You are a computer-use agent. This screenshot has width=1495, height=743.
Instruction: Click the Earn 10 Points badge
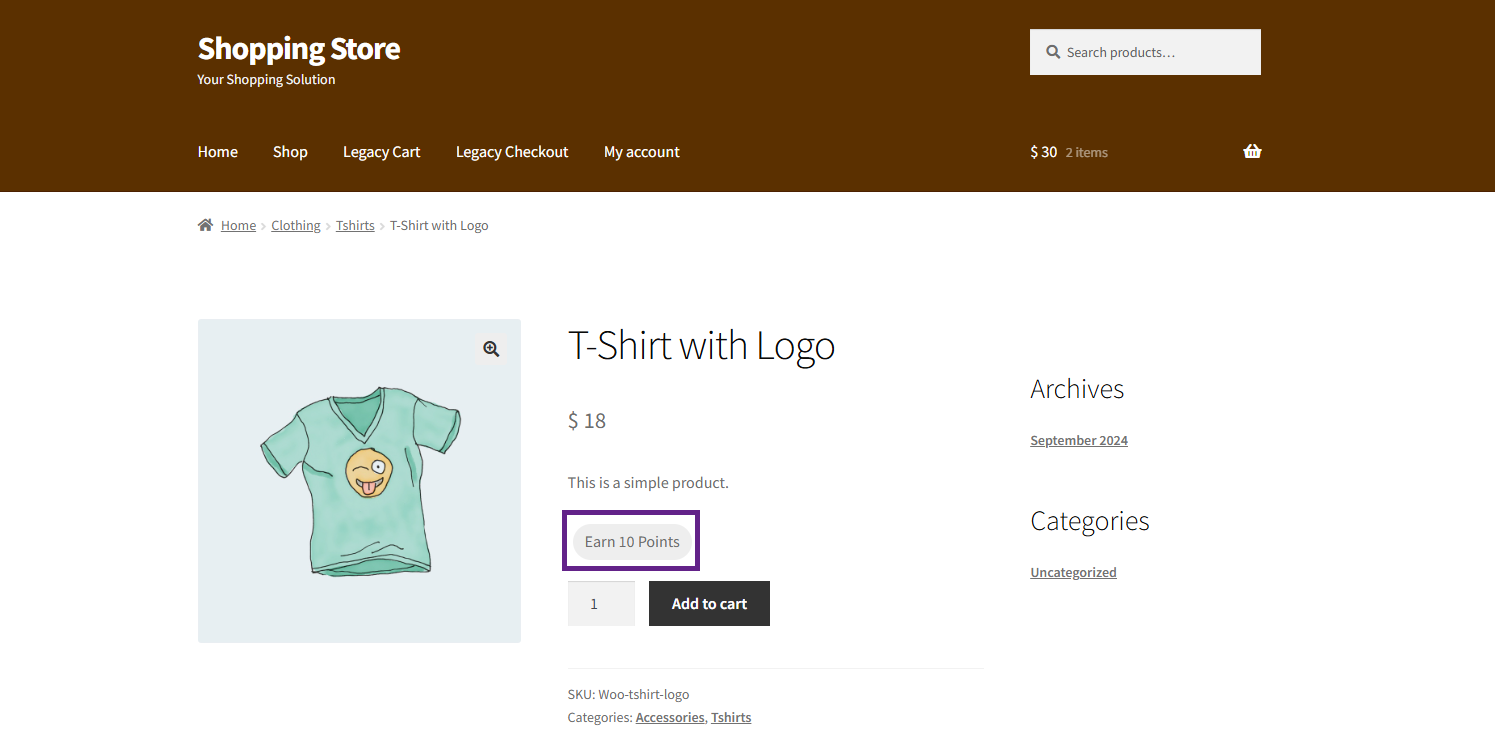631,542
